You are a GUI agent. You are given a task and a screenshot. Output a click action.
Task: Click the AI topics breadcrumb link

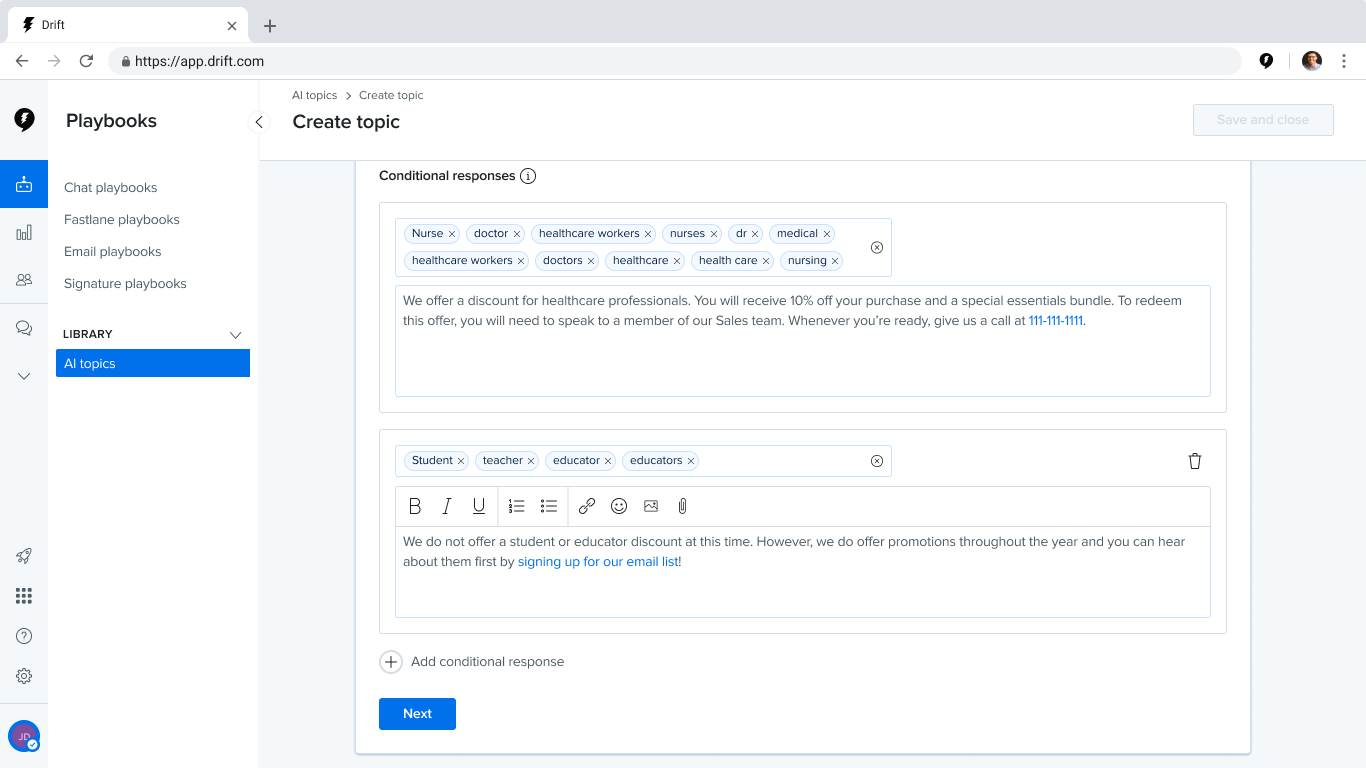[315, 96]
